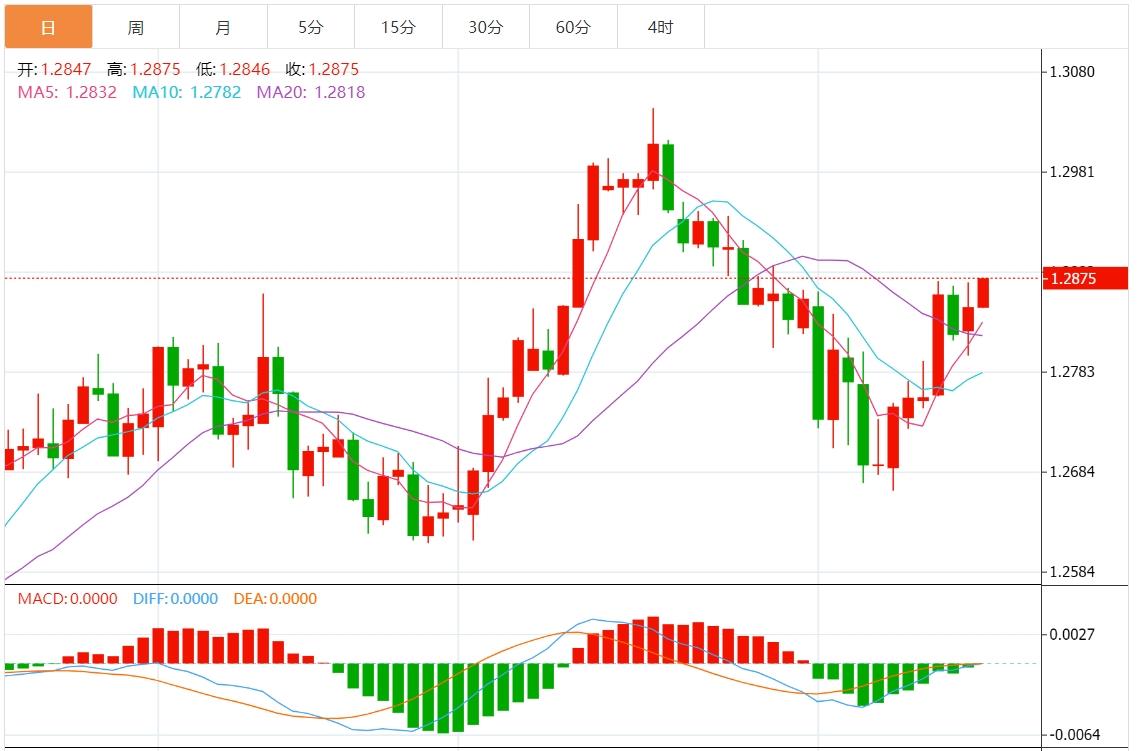Screen dimensions: 1140x751
Task: Open the 60分 timeframe tab
Action: click(x=573, y=27)
